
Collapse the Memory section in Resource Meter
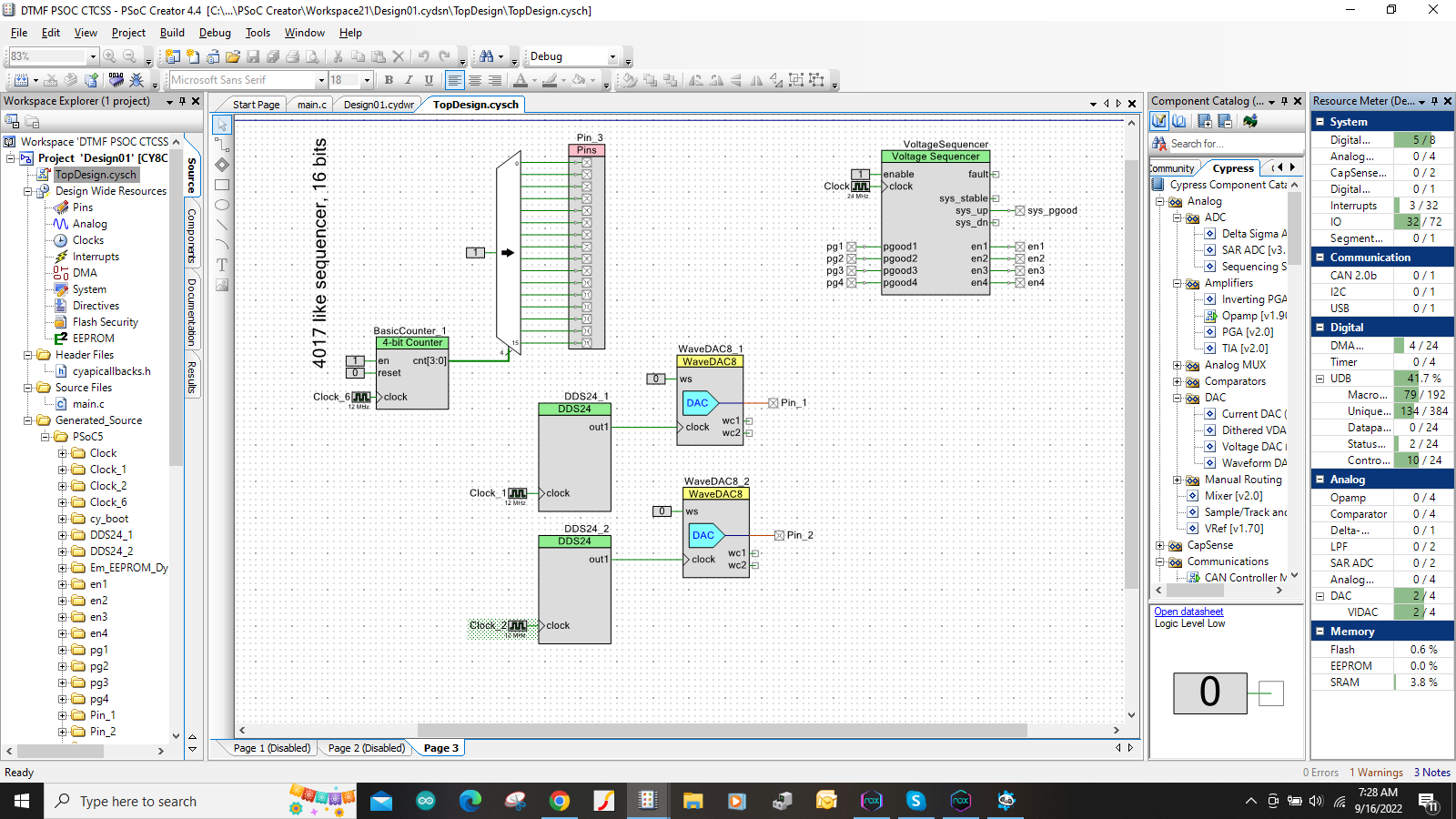click(x=1320, y=632)
